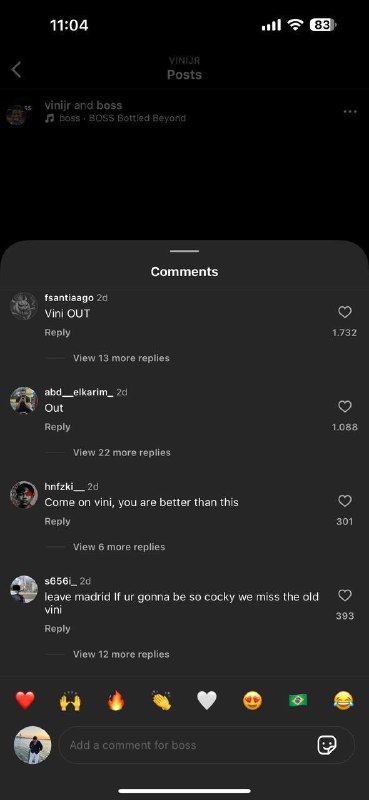
Task: Tap the "Add a comment for boss" field
Action: tap(207, 745)
